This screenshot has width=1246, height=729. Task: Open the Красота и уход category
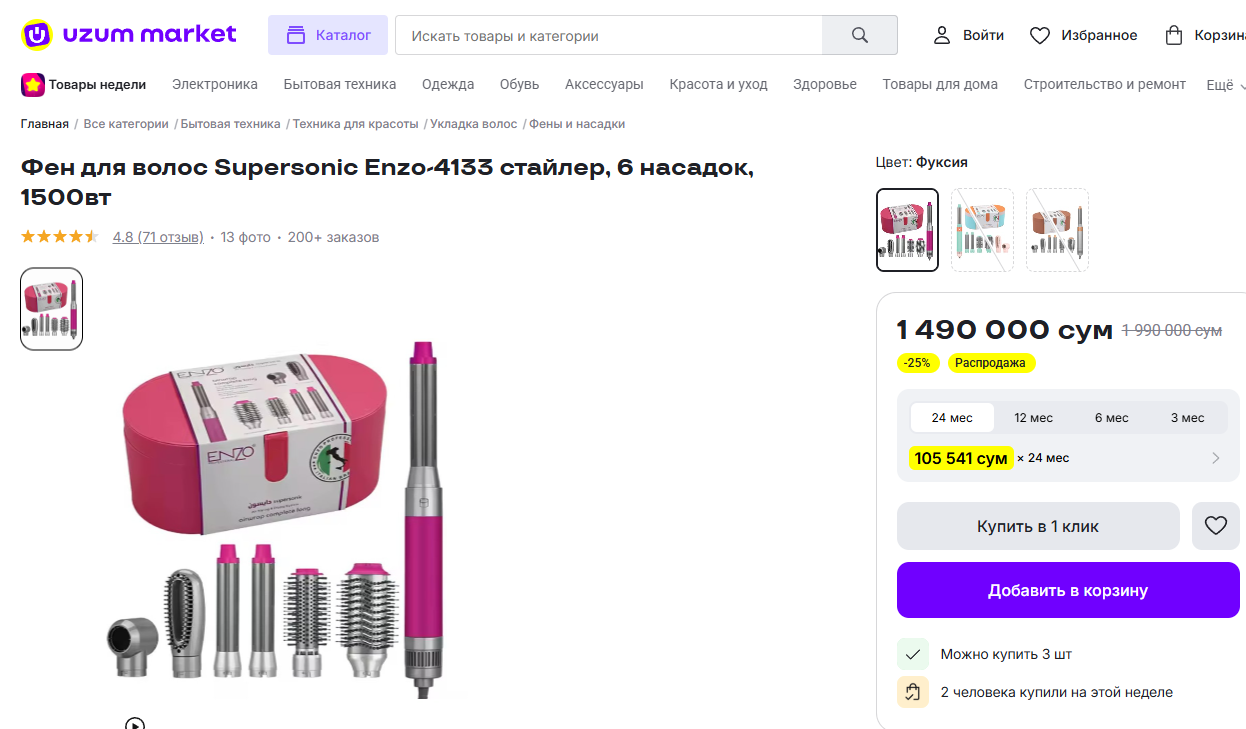pyautogui.click(x=718, y=85)
